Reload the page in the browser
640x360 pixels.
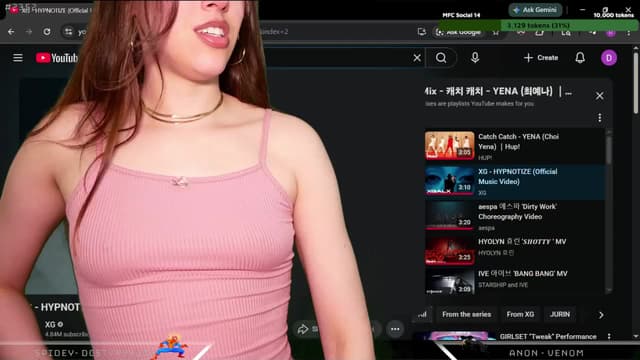pyautogui.click(x=47, y=31)
